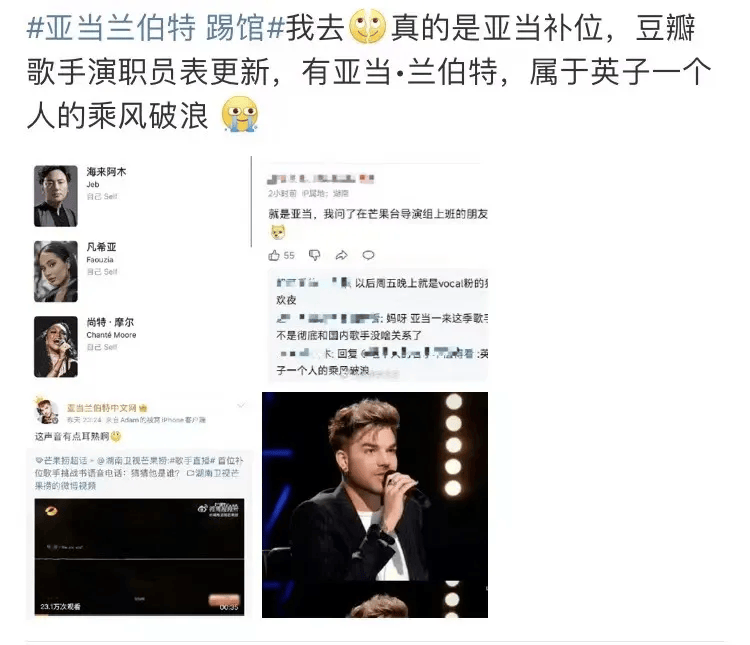The width and height of the screenshot is (750, 645).
Task: Click the 凡希亚 name in cast list
Action: tap(101, 247)
